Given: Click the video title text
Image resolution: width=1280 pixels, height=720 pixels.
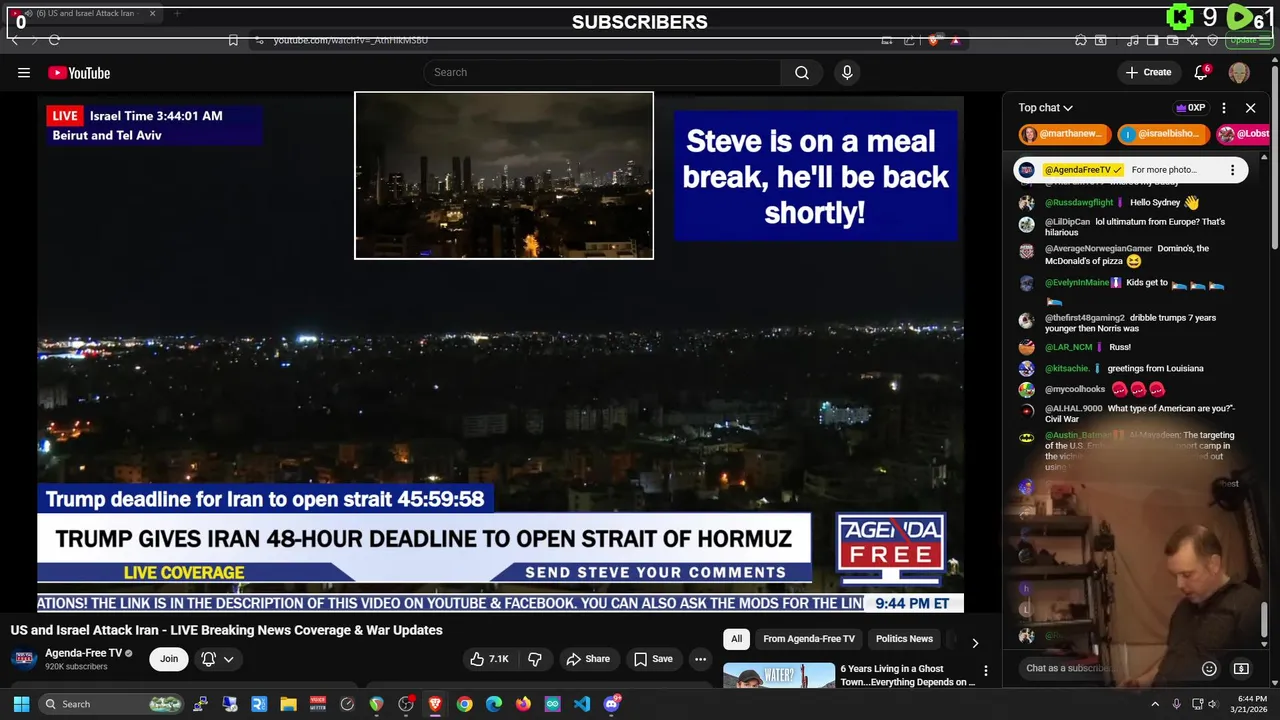Looking at the screenshot, I should pyautogui.click(x=227, y=630).
